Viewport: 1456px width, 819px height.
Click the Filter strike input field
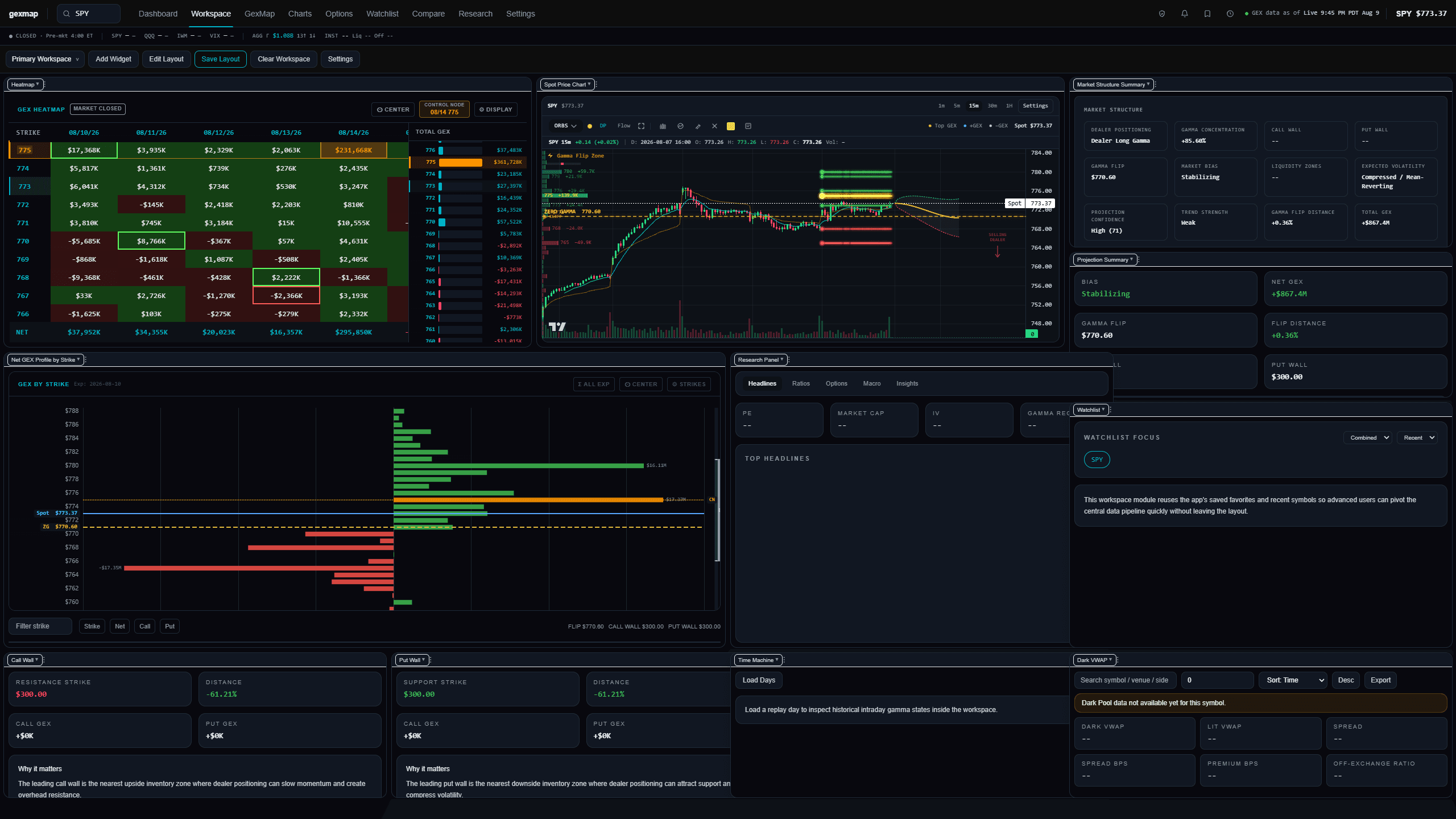click(x=40, y=626)
